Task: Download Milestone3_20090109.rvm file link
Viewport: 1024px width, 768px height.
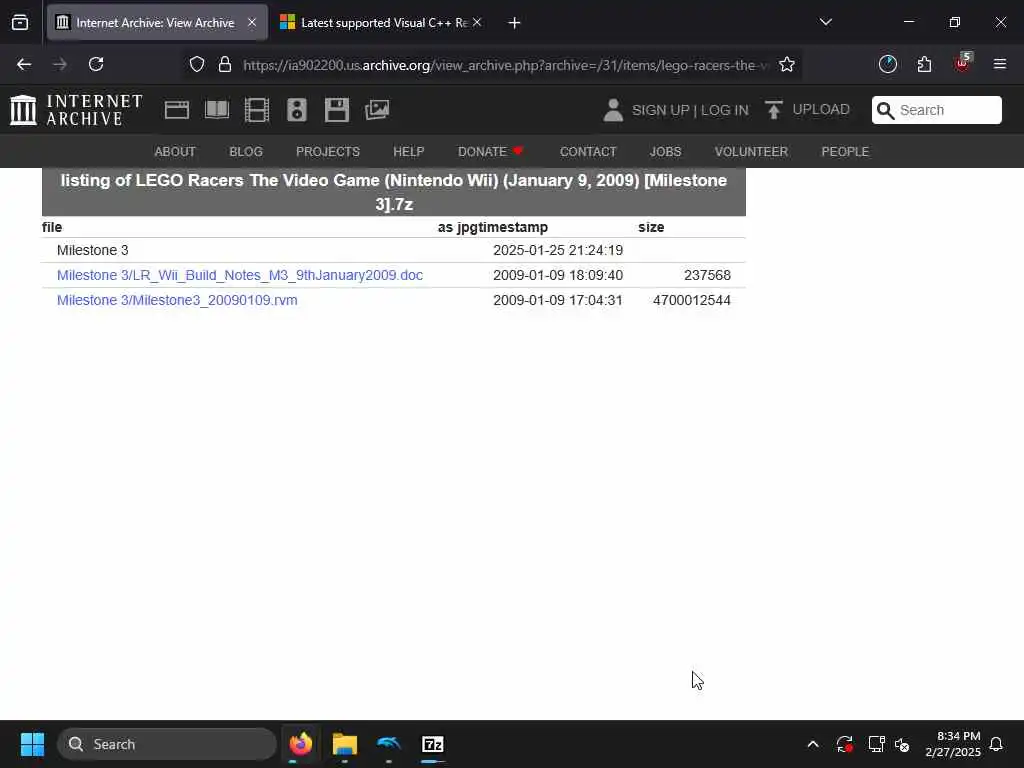Action: 177,300
